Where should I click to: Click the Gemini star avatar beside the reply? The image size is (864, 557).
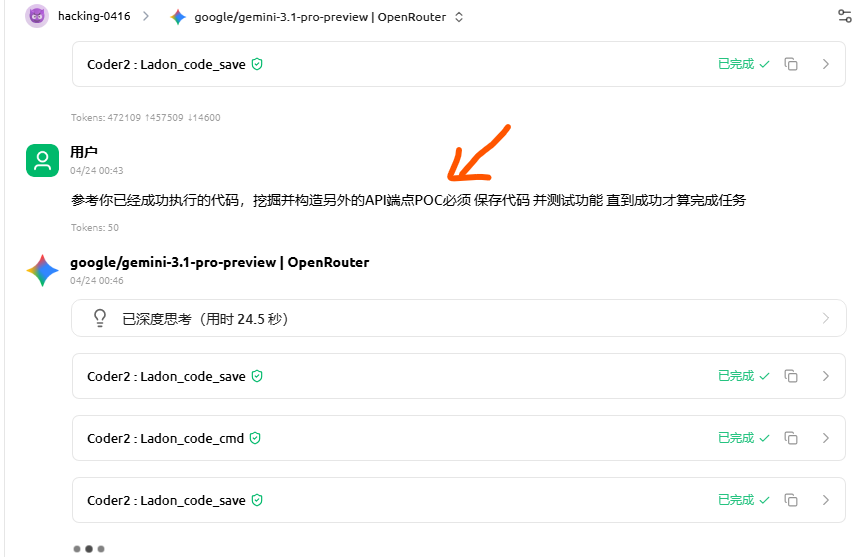point(42,271)
